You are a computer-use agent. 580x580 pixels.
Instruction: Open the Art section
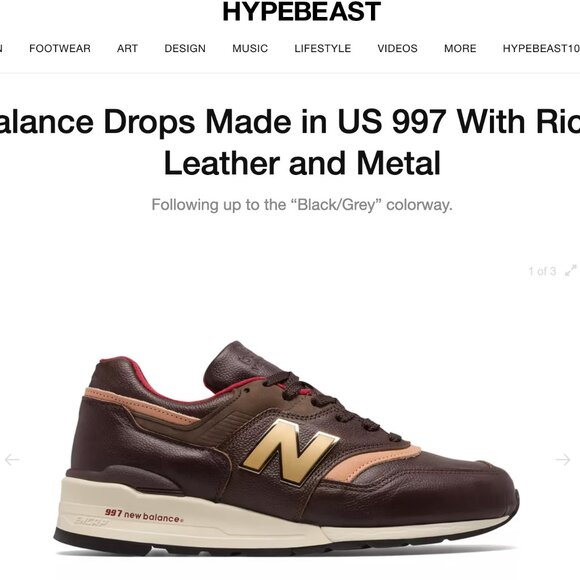pyautogui.click(x=127, y=48)
